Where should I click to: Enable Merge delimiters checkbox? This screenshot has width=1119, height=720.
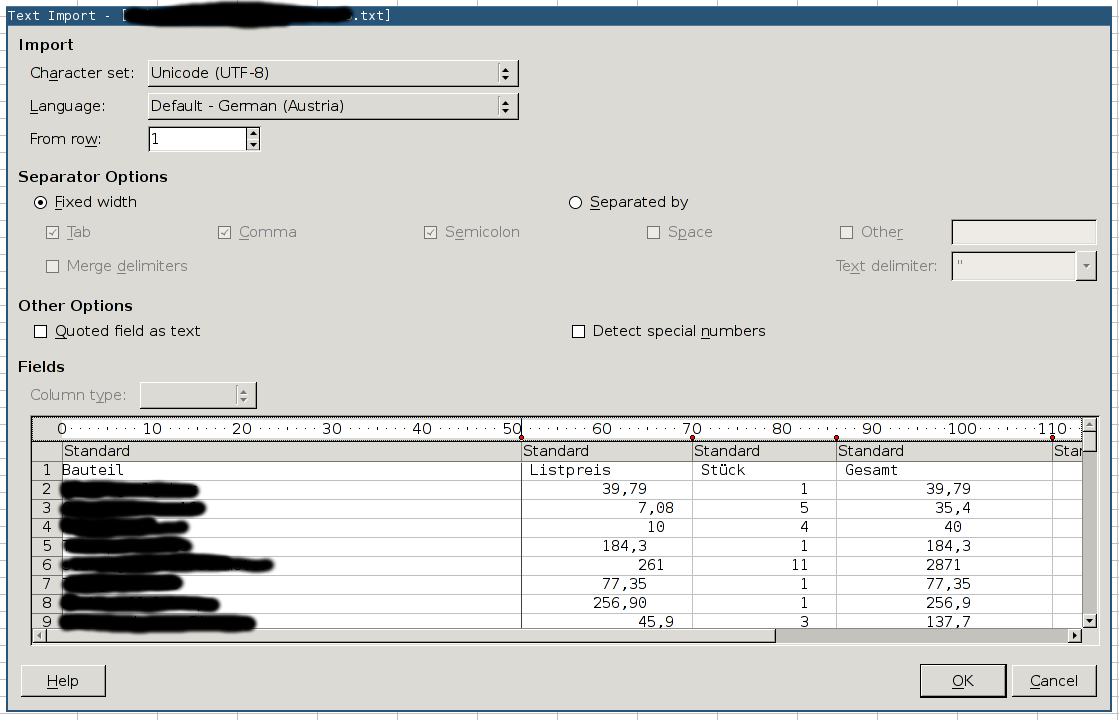(x=52, y=266)
